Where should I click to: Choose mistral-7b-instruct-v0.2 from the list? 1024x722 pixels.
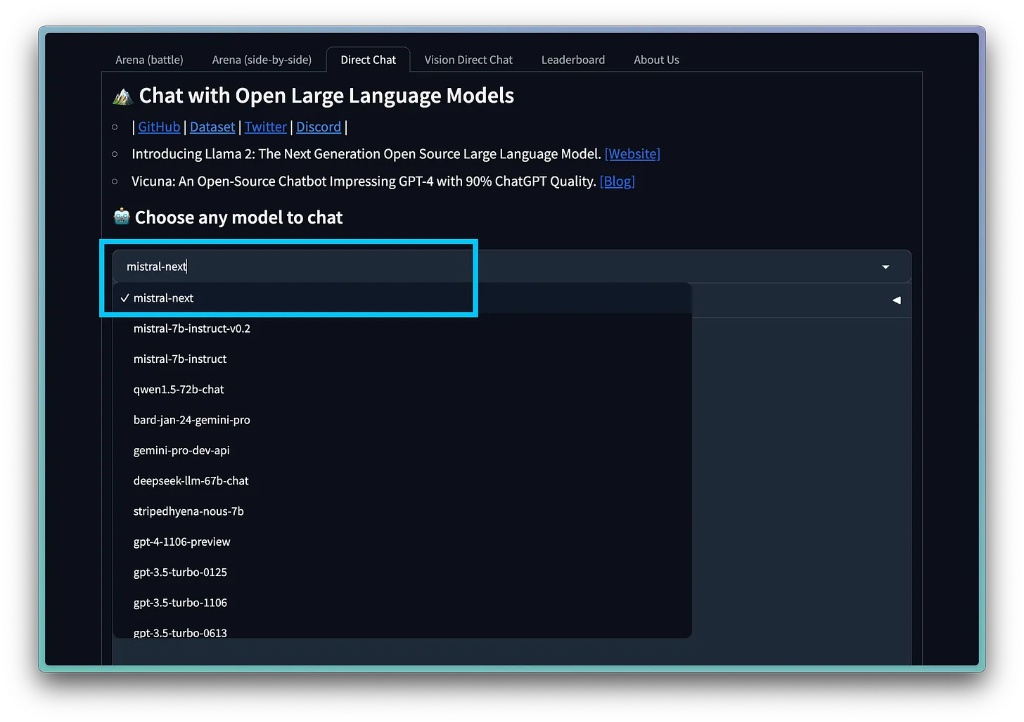[192, 329]
